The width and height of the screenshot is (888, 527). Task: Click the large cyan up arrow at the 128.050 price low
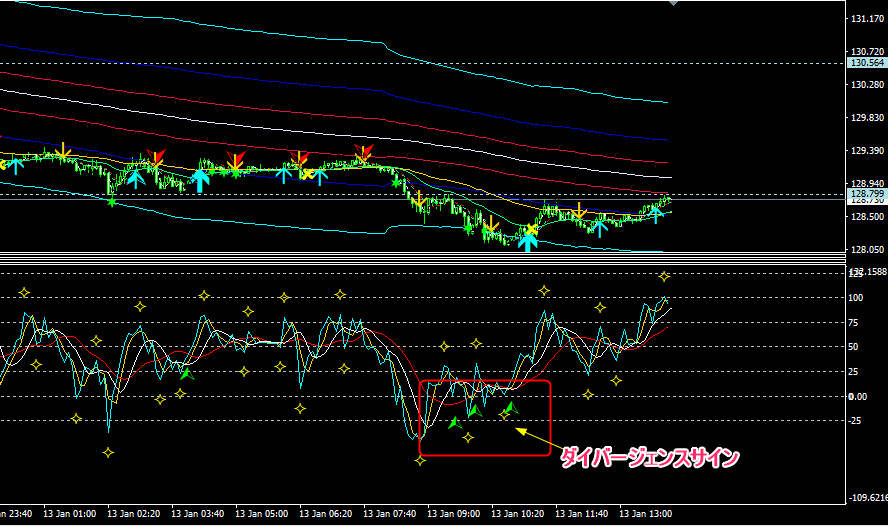(527, 243)
